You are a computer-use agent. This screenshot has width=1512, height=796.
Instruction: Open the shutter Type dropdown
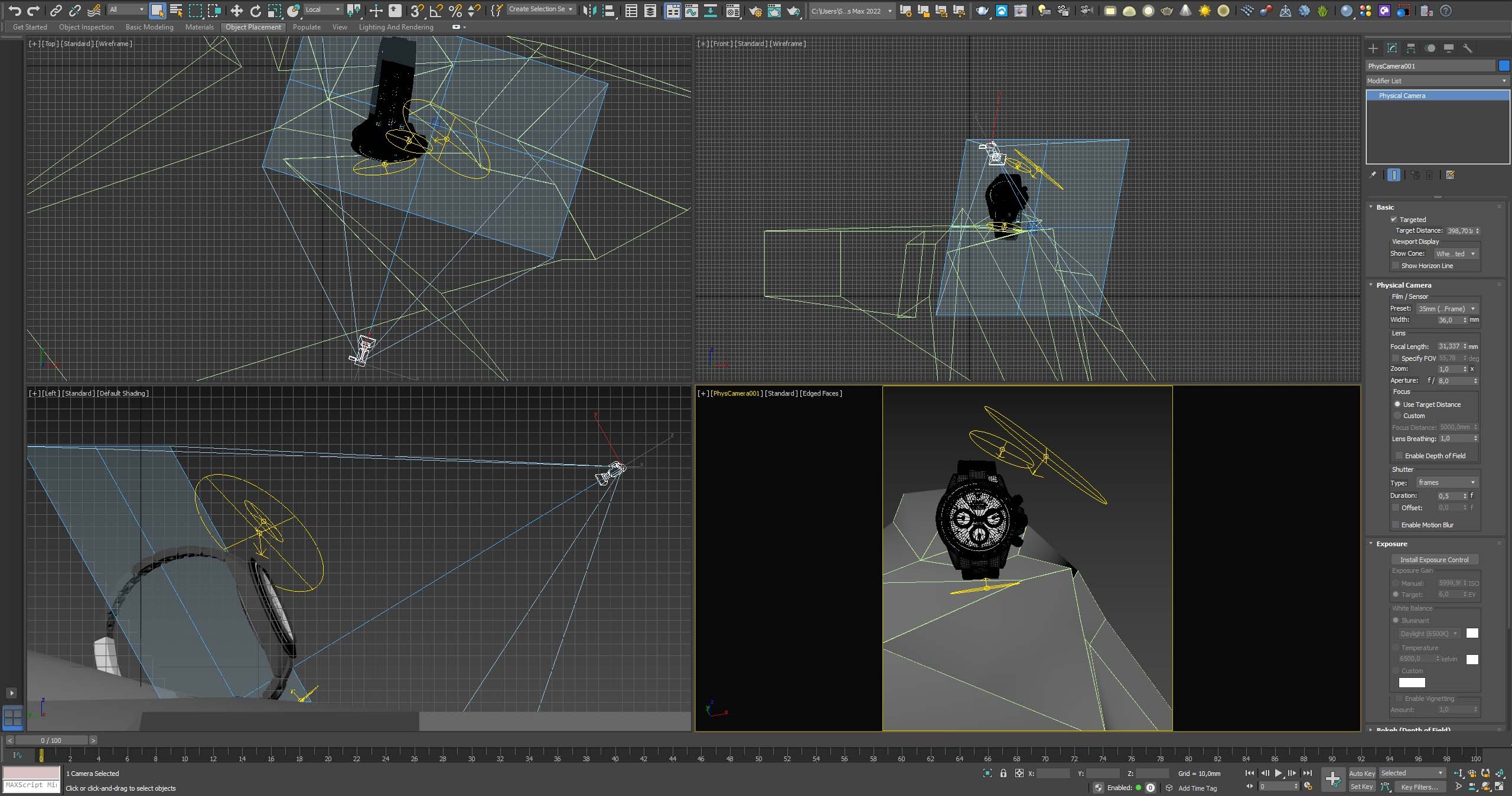[1447, 483]
